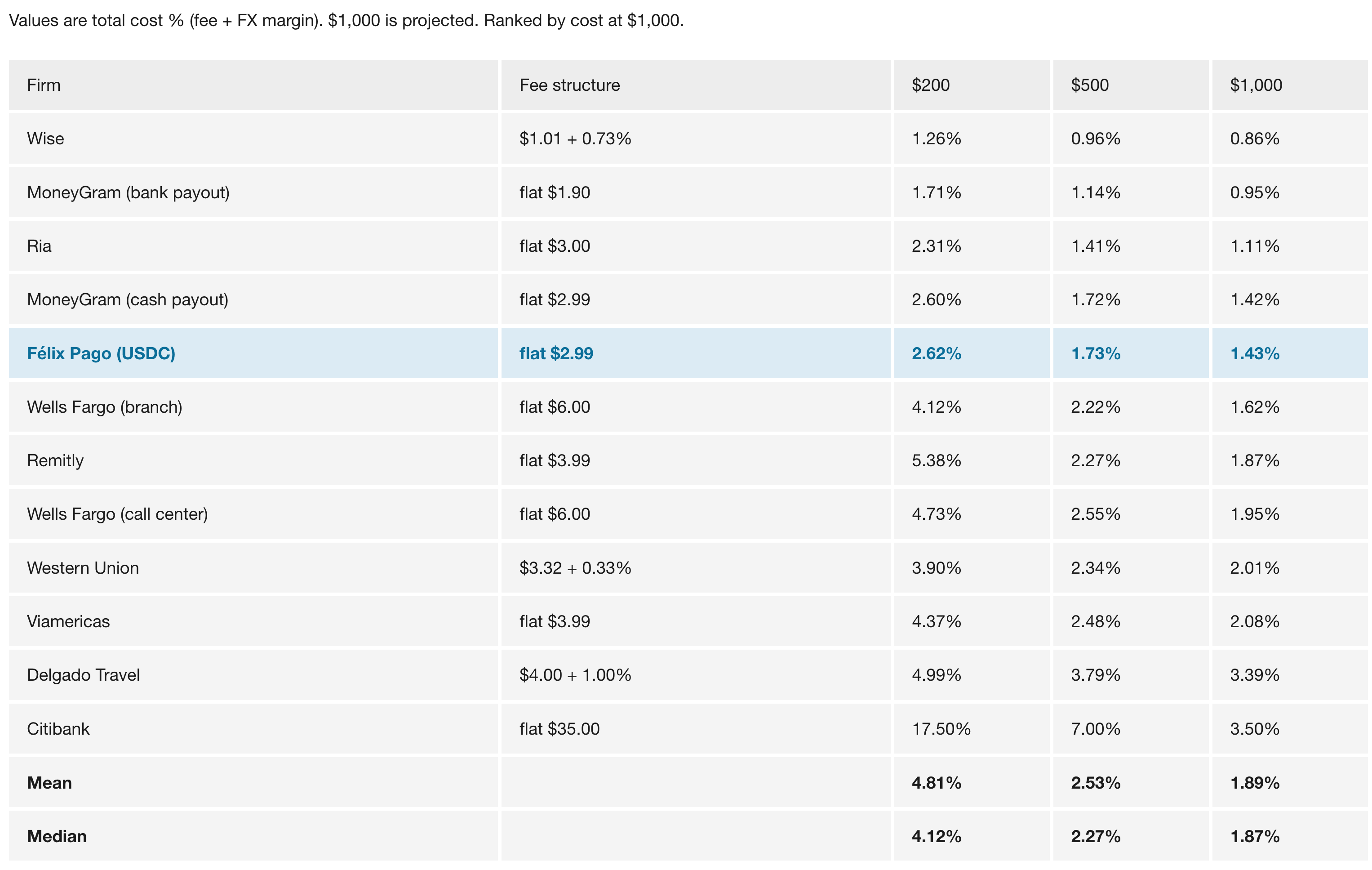Viewport: 1372px width, 870px height.
Task: Click the "5.38%" value in Remitly row
Action: pos(972,460)
